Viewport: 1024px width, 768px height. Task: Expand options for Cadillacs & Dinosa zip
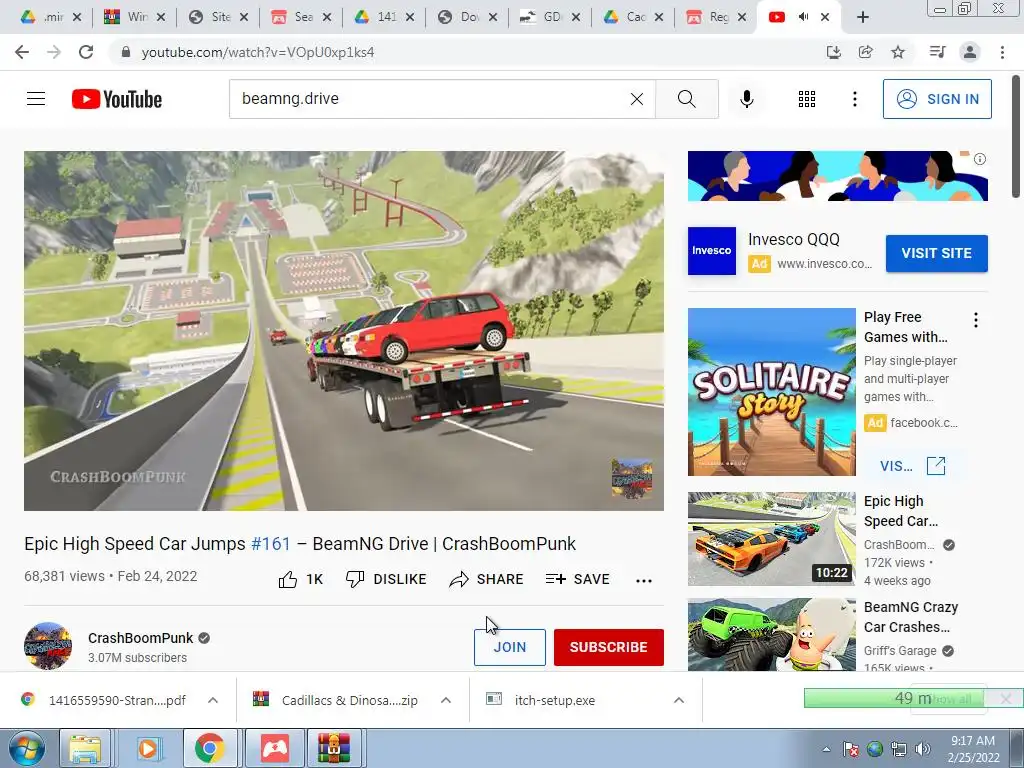point(446,700)
